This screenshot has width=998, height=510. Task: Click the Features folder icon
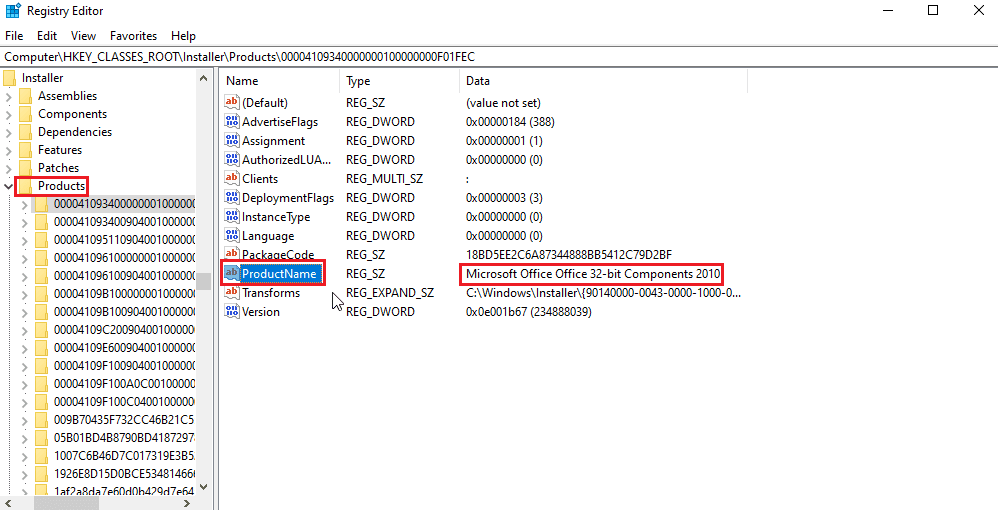pos(25,150)
